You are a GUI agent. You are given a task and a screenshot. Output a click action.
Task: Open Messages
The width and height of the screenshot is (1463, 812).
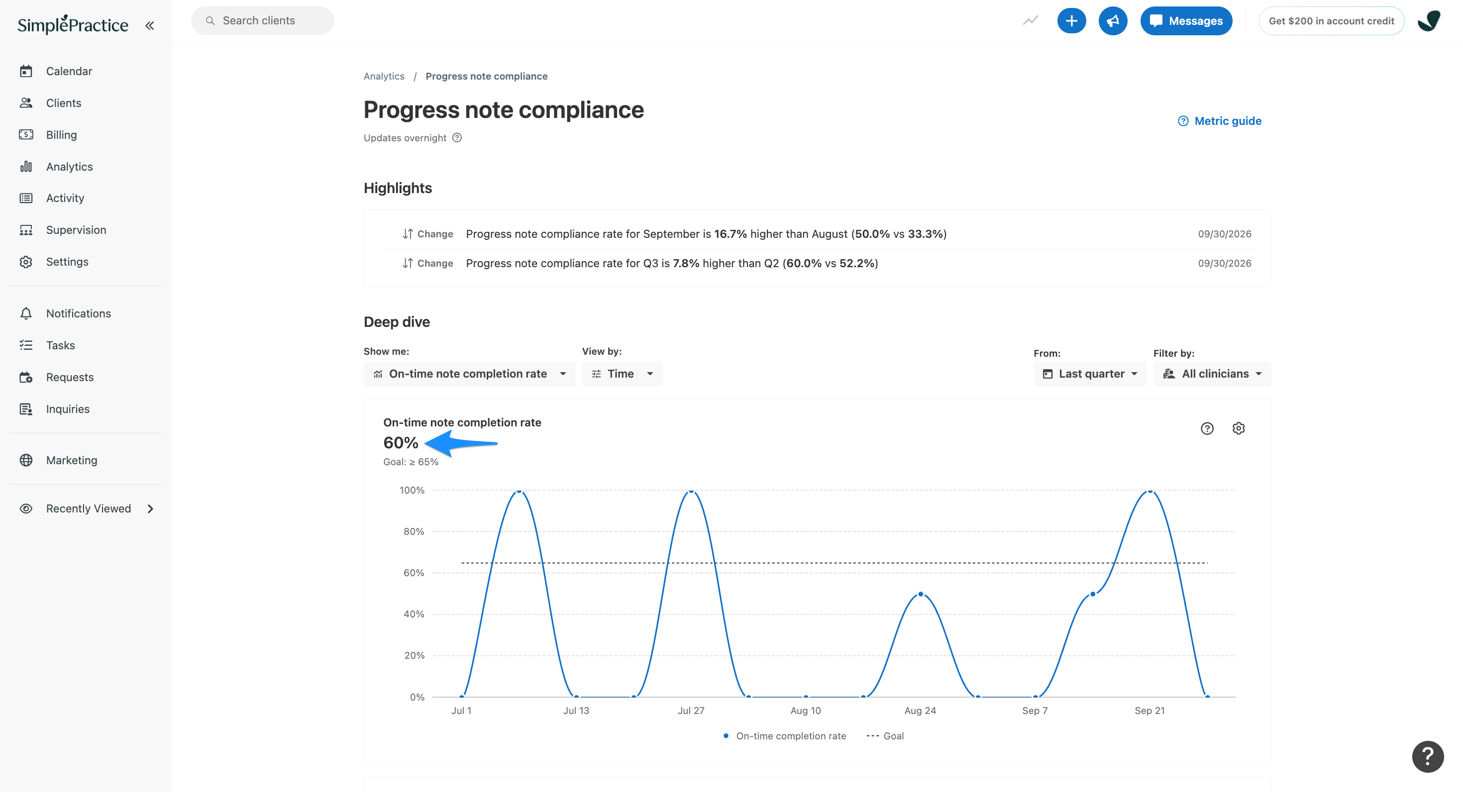click(x=1186, y=21)
